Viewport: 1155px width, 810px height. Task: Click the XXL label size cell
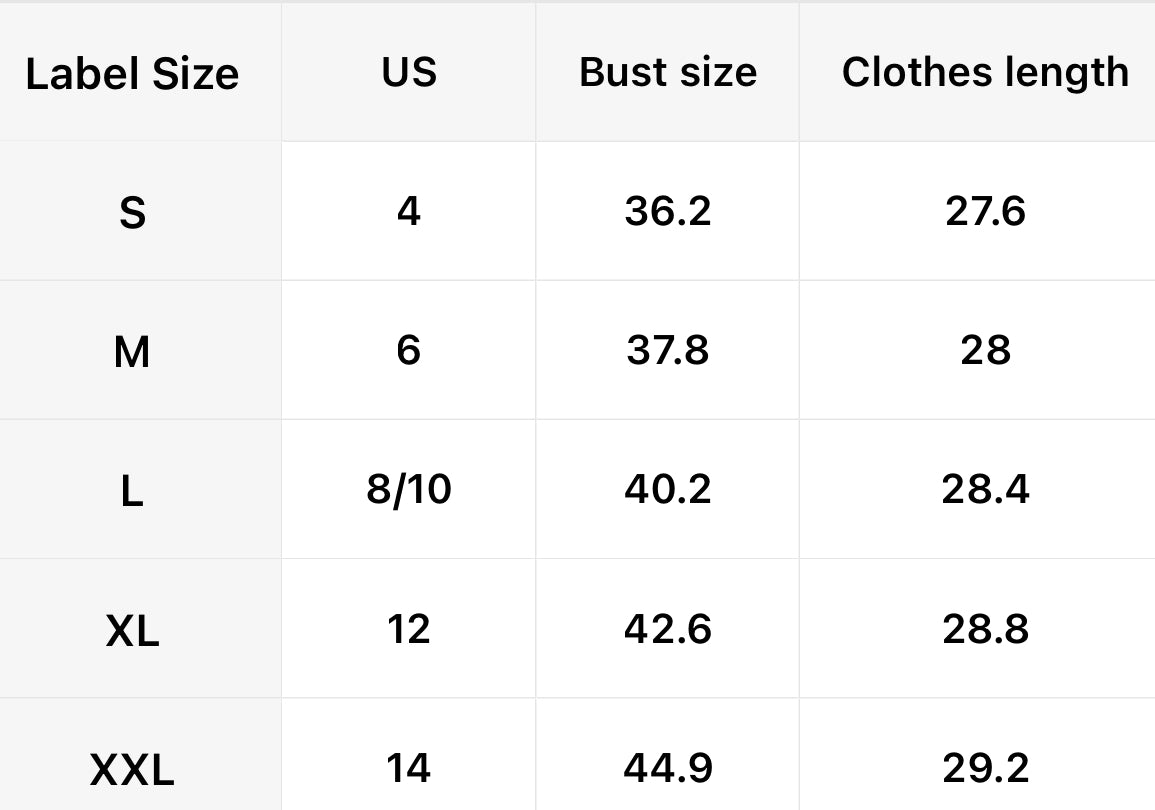pos(132,769)
